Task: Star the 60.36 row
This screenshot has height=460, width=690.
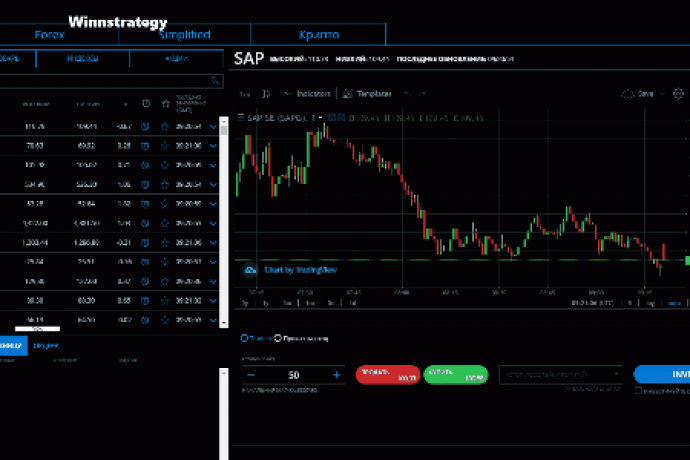Action: [165, 301]
